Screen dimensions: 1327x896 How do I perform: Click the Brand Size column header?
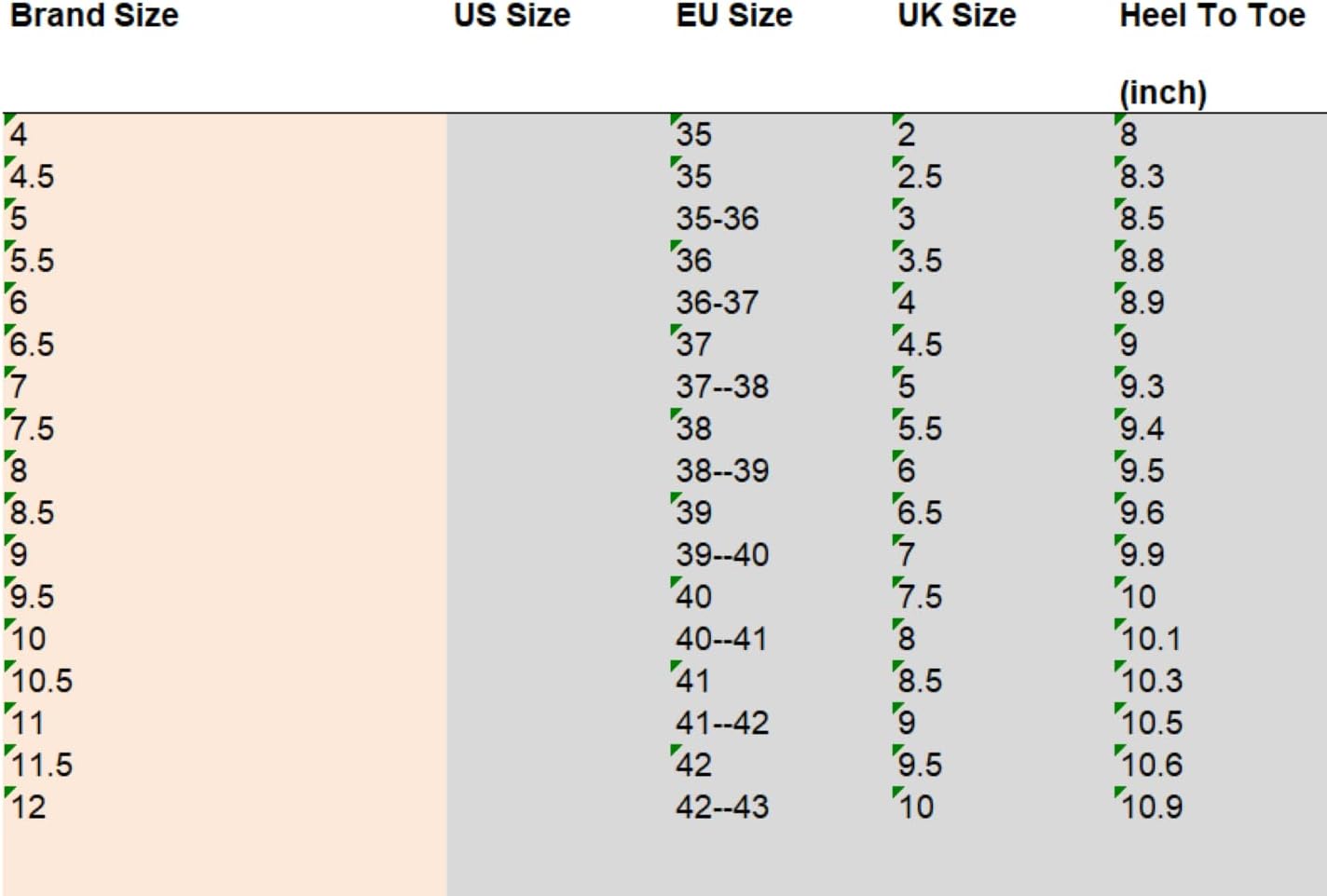click(94, 16)
